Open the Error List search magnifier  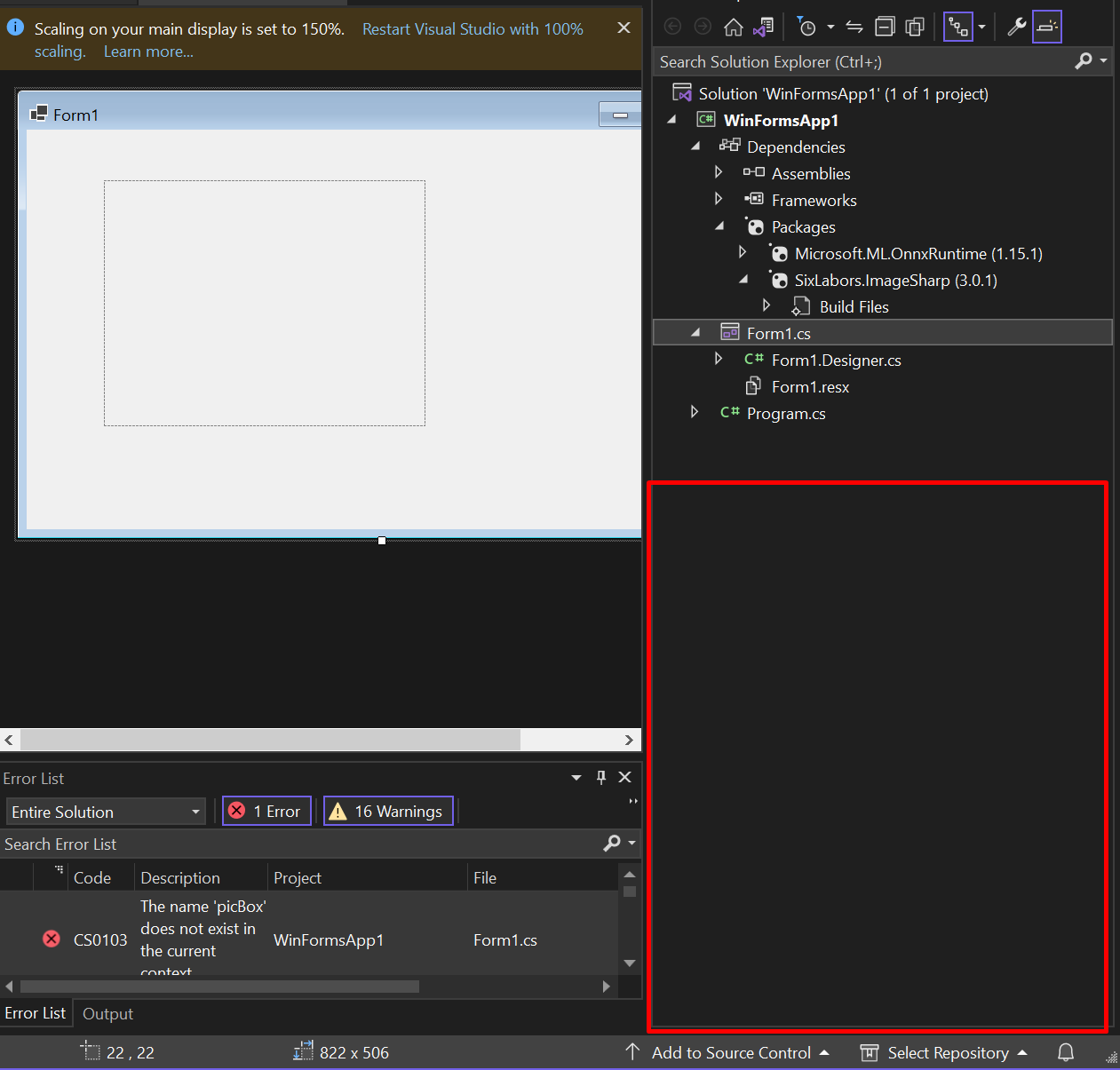click(x=611, y=844)
